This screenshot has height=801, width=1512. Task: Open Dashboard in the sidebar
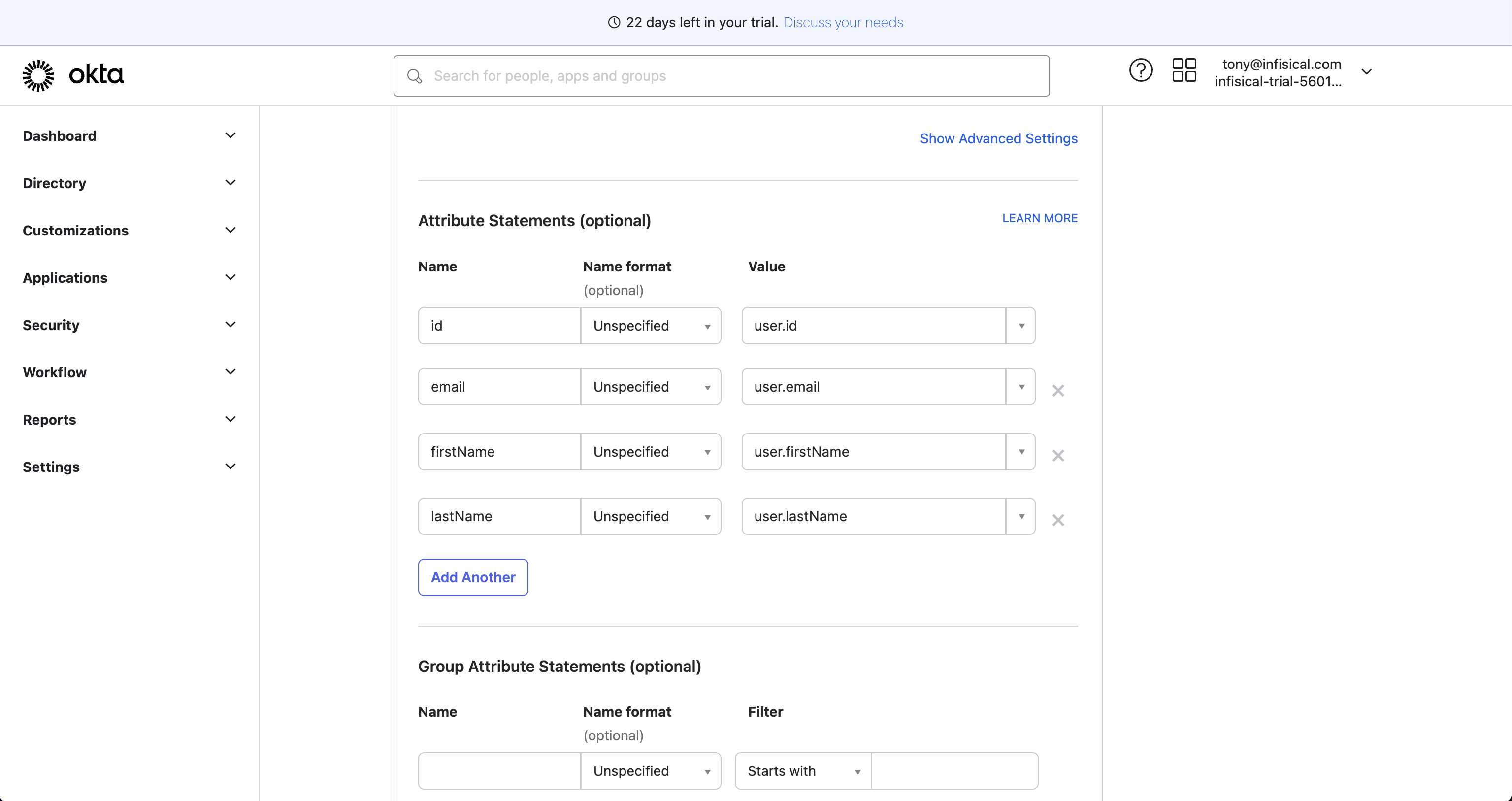click(59, 135)
